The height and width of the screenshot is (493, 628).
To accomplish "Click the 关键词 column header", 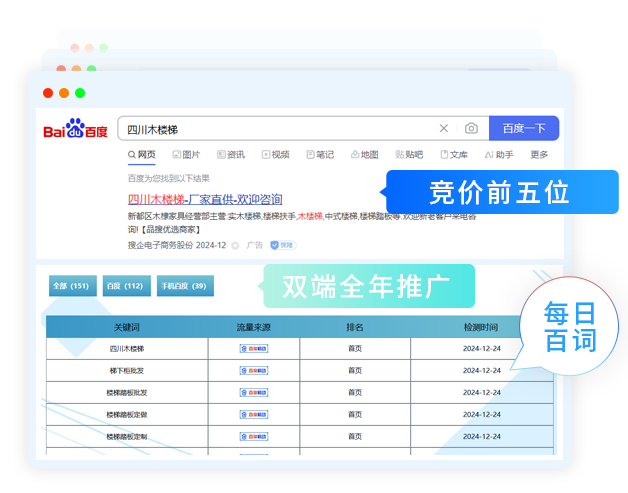I will coord(127,327).
